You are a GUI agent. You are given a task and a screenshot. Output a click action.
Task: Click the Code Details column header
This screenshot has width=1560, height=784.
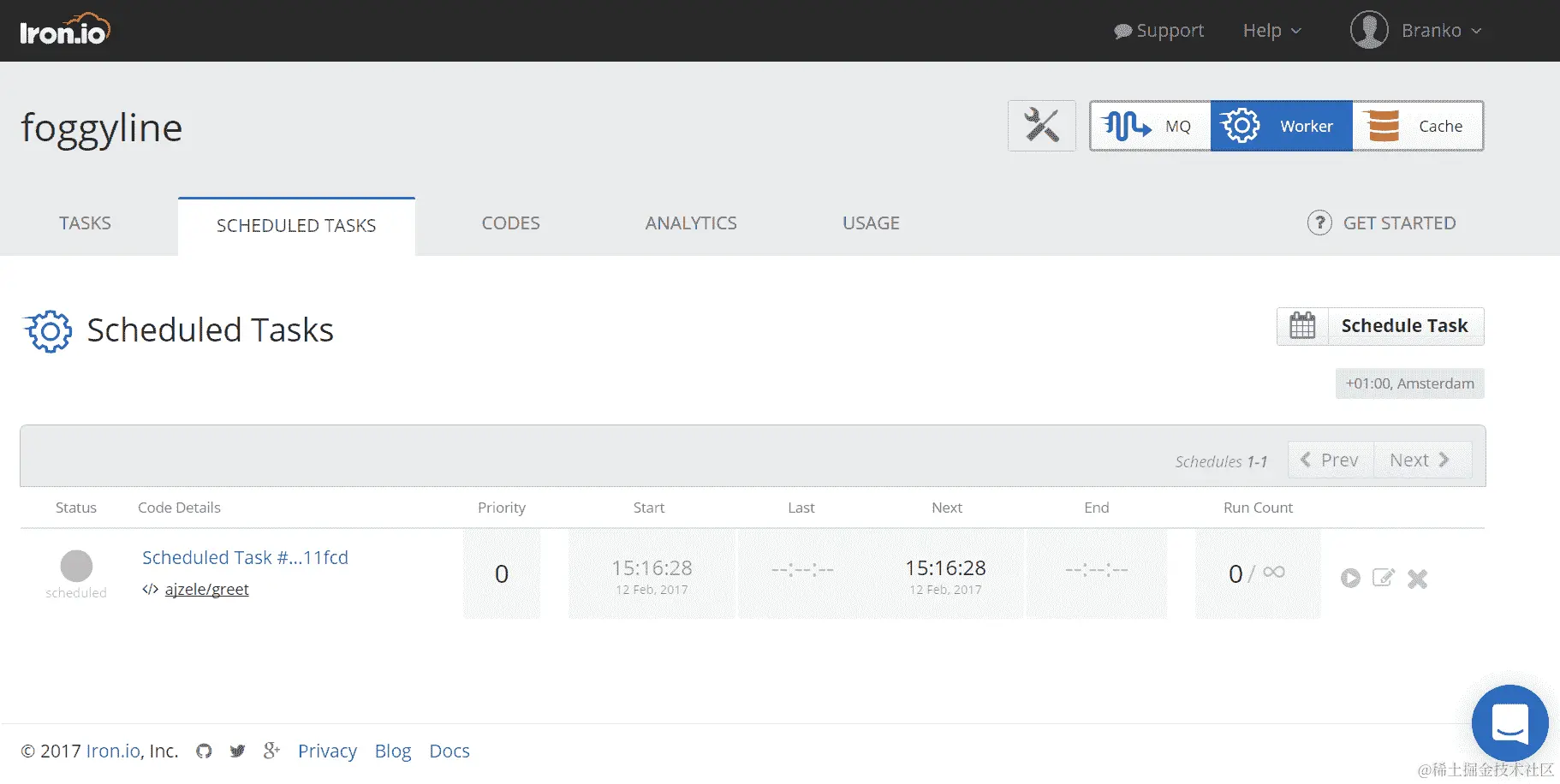click(179, 508)
